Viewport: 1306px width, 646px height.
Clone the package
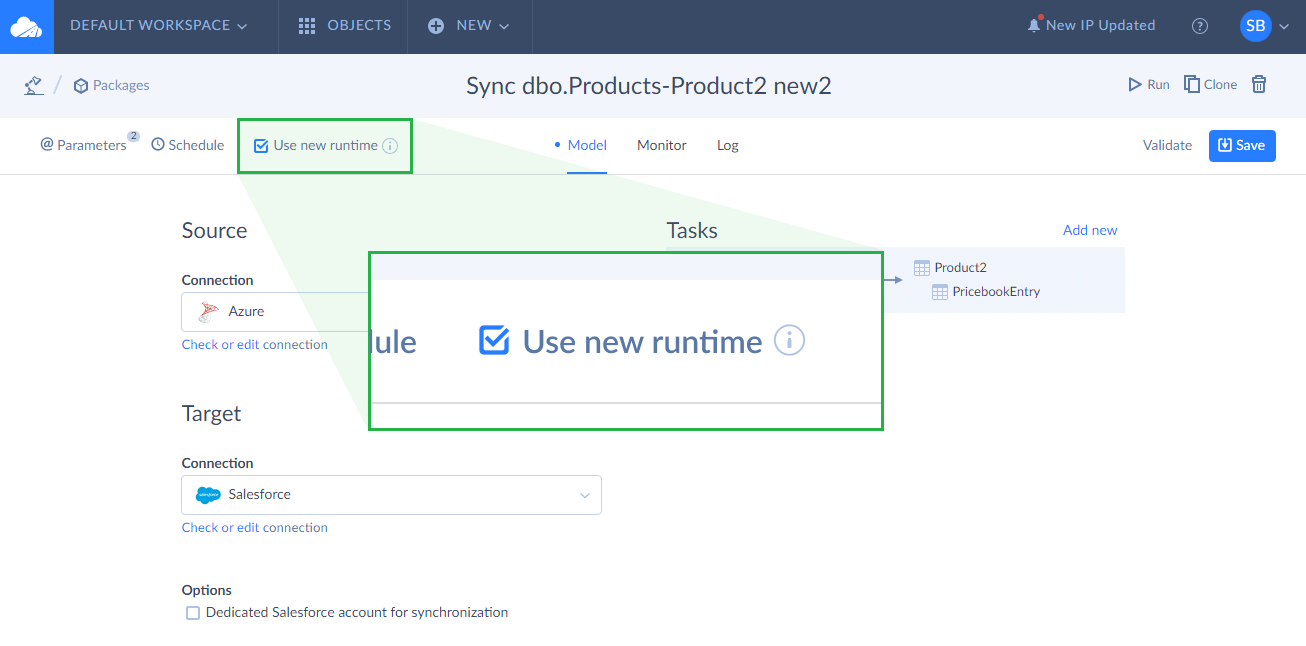pos(1211,85)
